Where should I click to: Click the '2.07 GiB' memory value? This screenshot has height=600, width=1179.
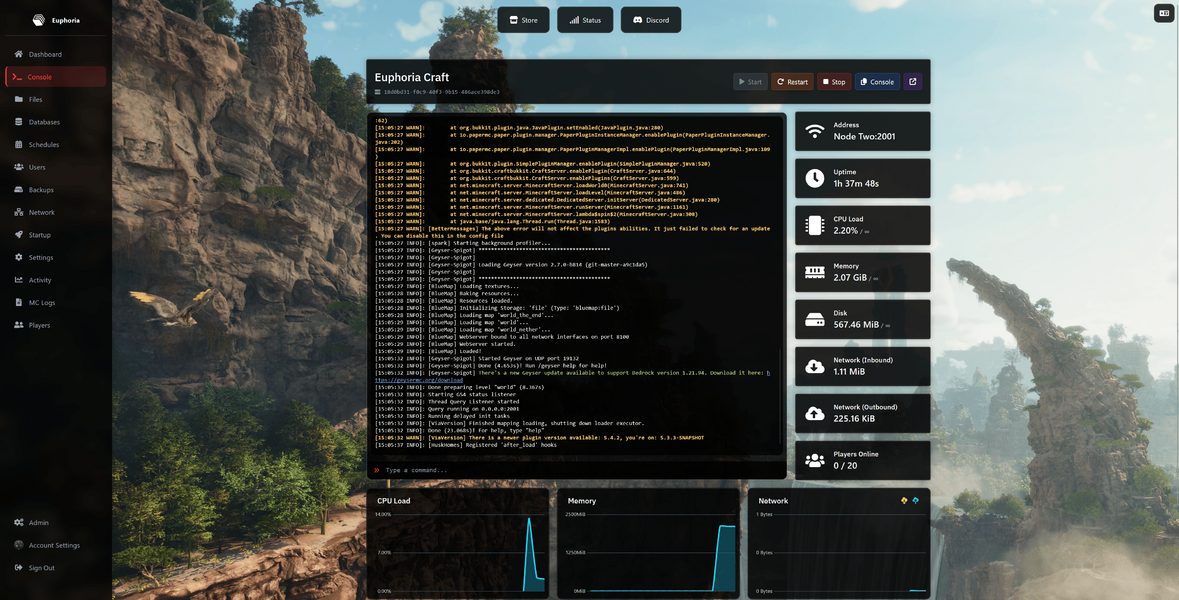pyautogui.click(x=850, y=277)
